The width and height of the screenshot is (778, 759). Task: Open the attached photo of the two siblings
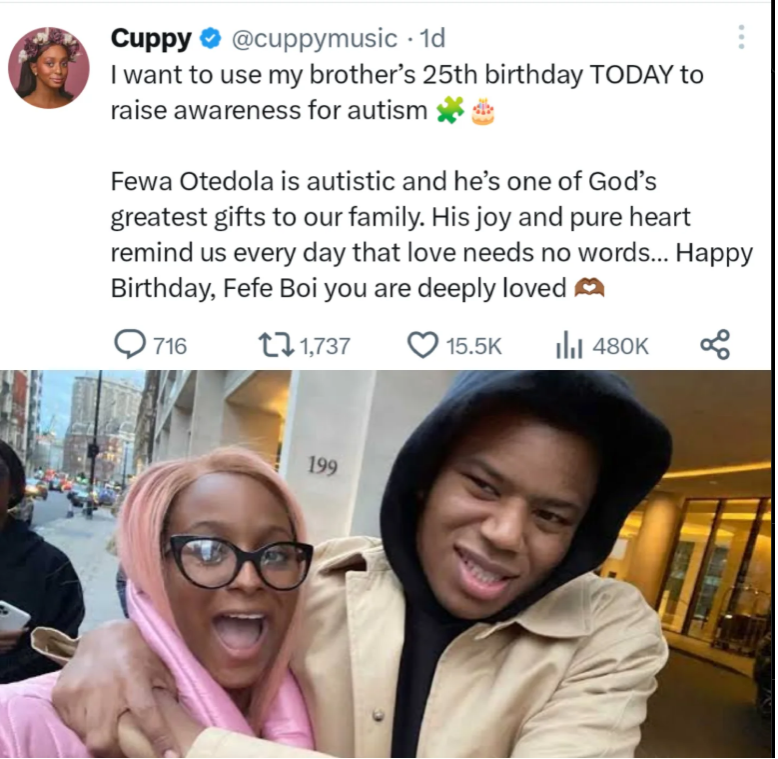click(x=386, y=564)
